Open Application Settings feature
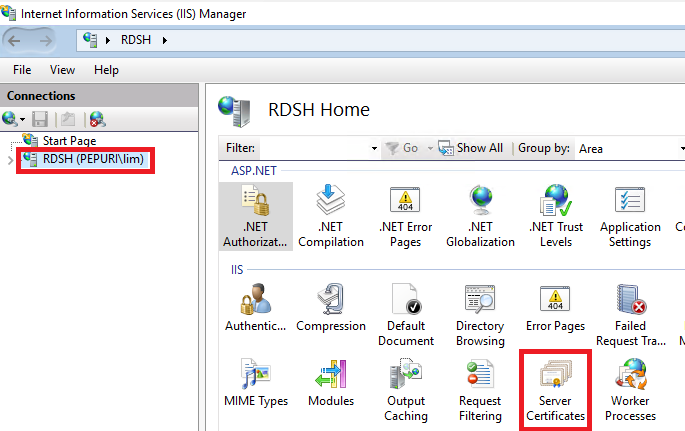 [630, 217]
